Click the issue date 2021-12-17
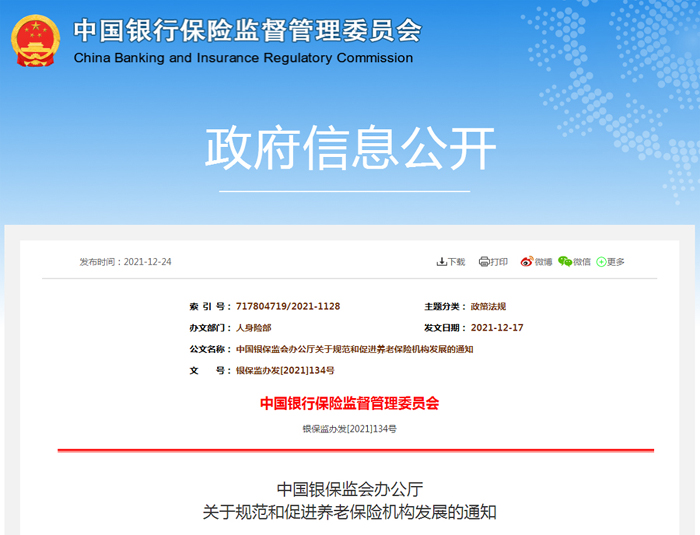 pos(497,328)
